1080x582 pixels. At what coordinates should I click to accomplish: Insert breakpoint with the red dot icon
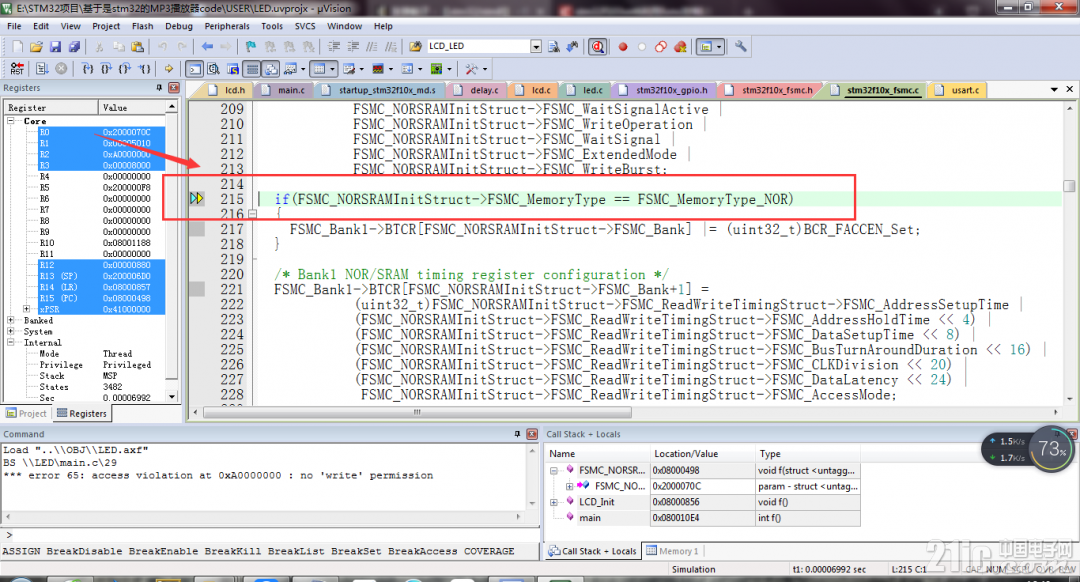point(623,47)
